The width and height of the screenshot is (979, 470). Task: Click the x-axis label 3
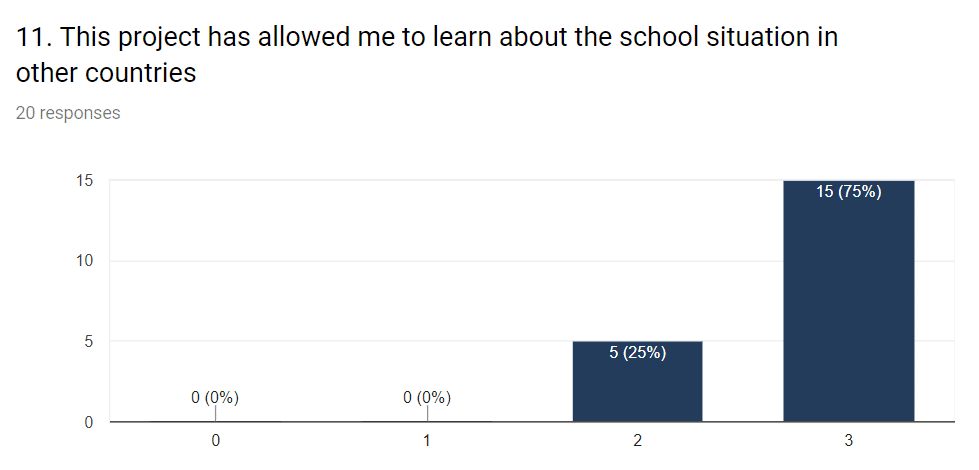tap(849, 441)
